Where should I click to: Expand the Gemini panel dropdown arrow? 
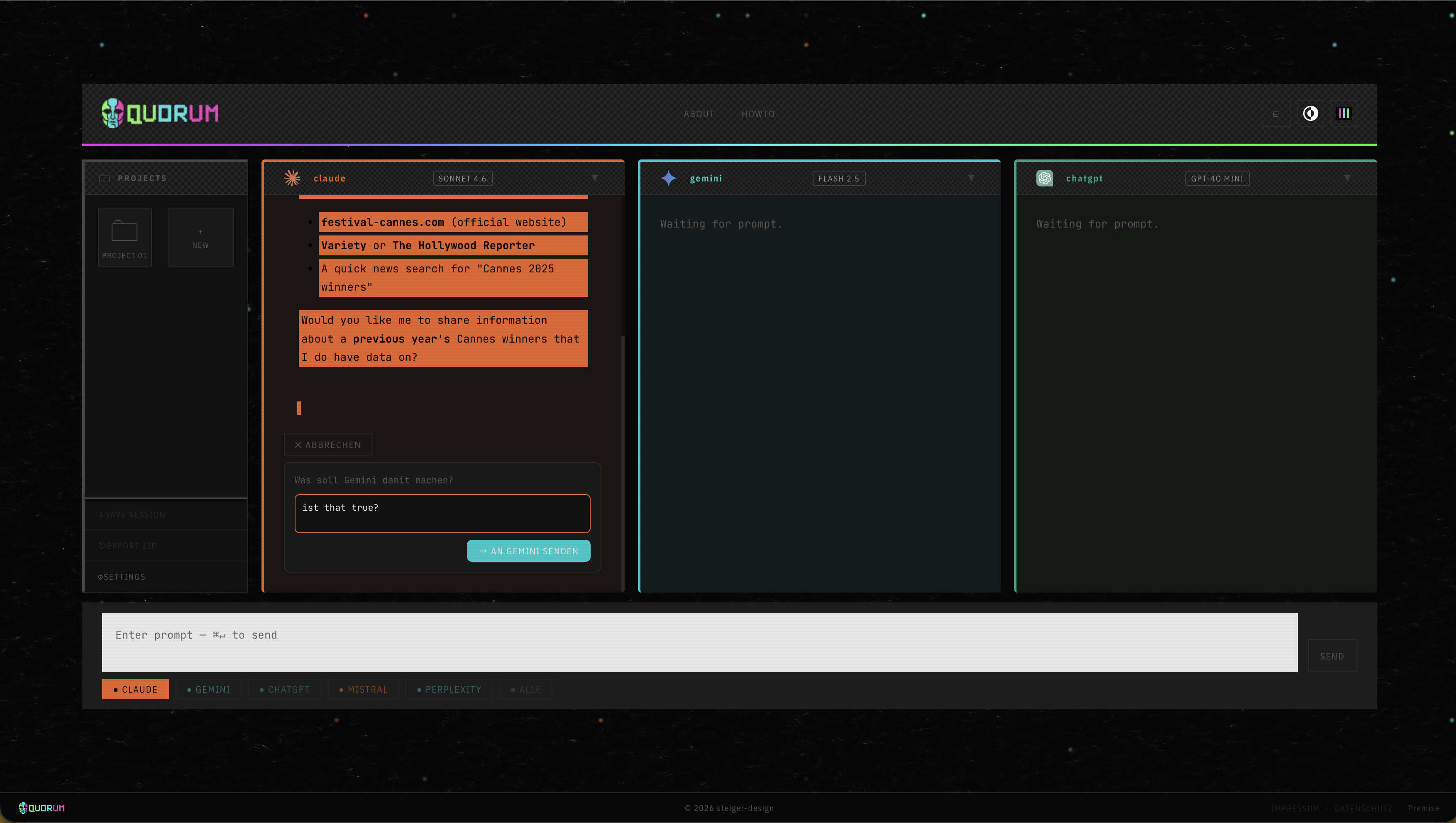point(971,178)
